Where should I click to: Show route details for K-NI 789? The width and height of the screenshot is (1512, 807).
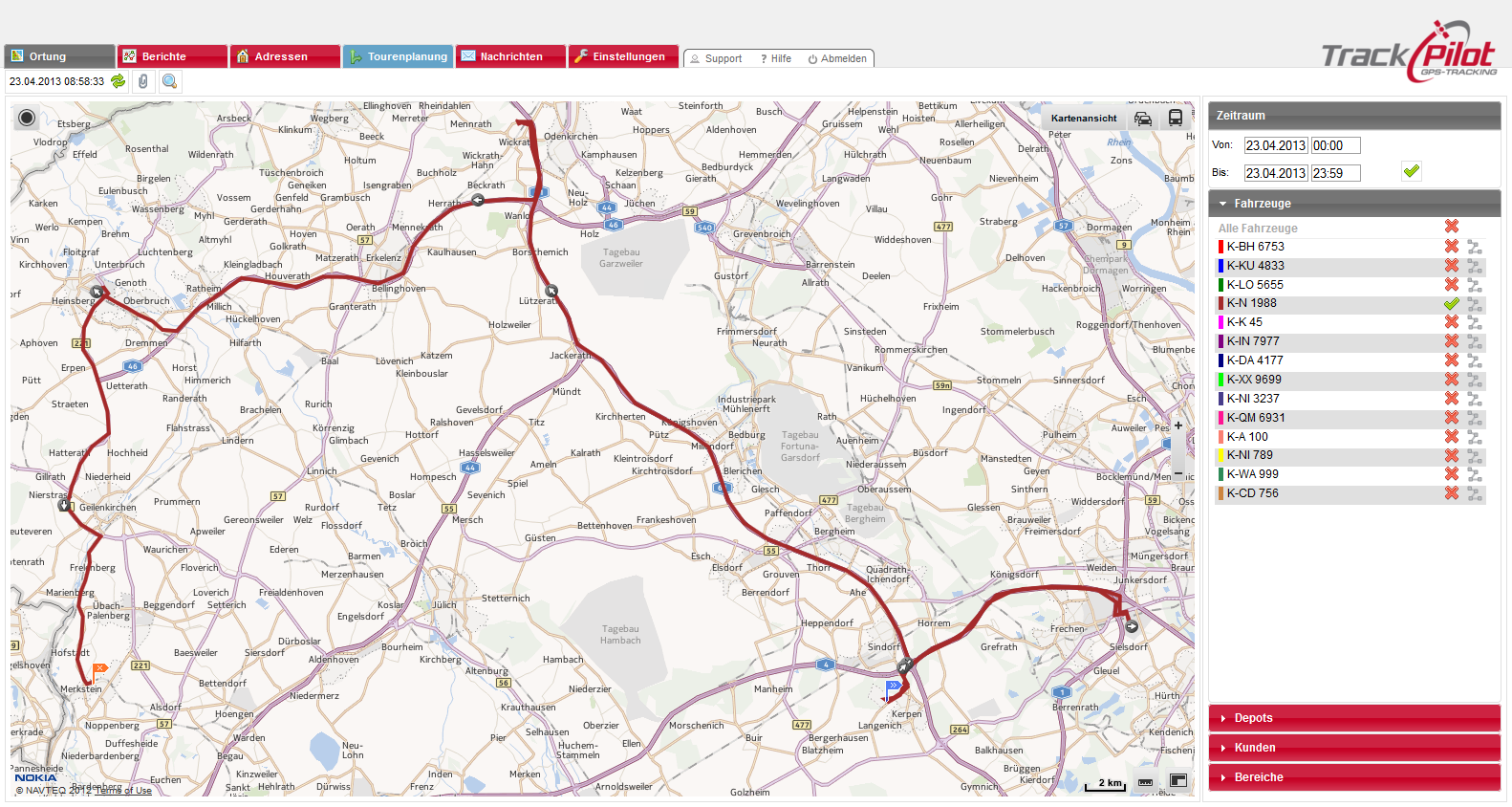1475,455
